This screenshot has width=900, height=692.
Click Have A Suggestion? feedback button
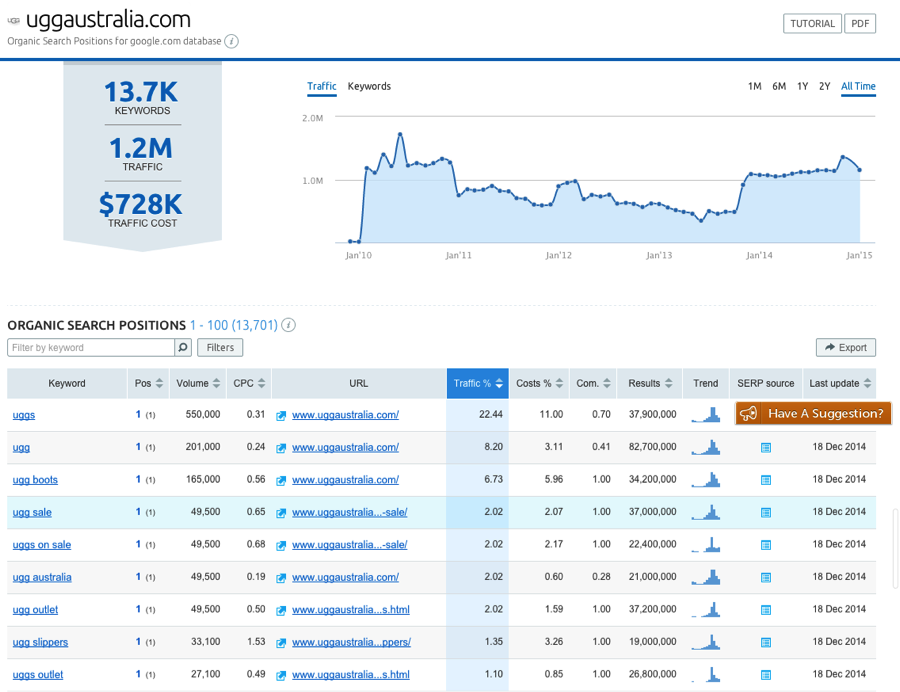point(813,413)
